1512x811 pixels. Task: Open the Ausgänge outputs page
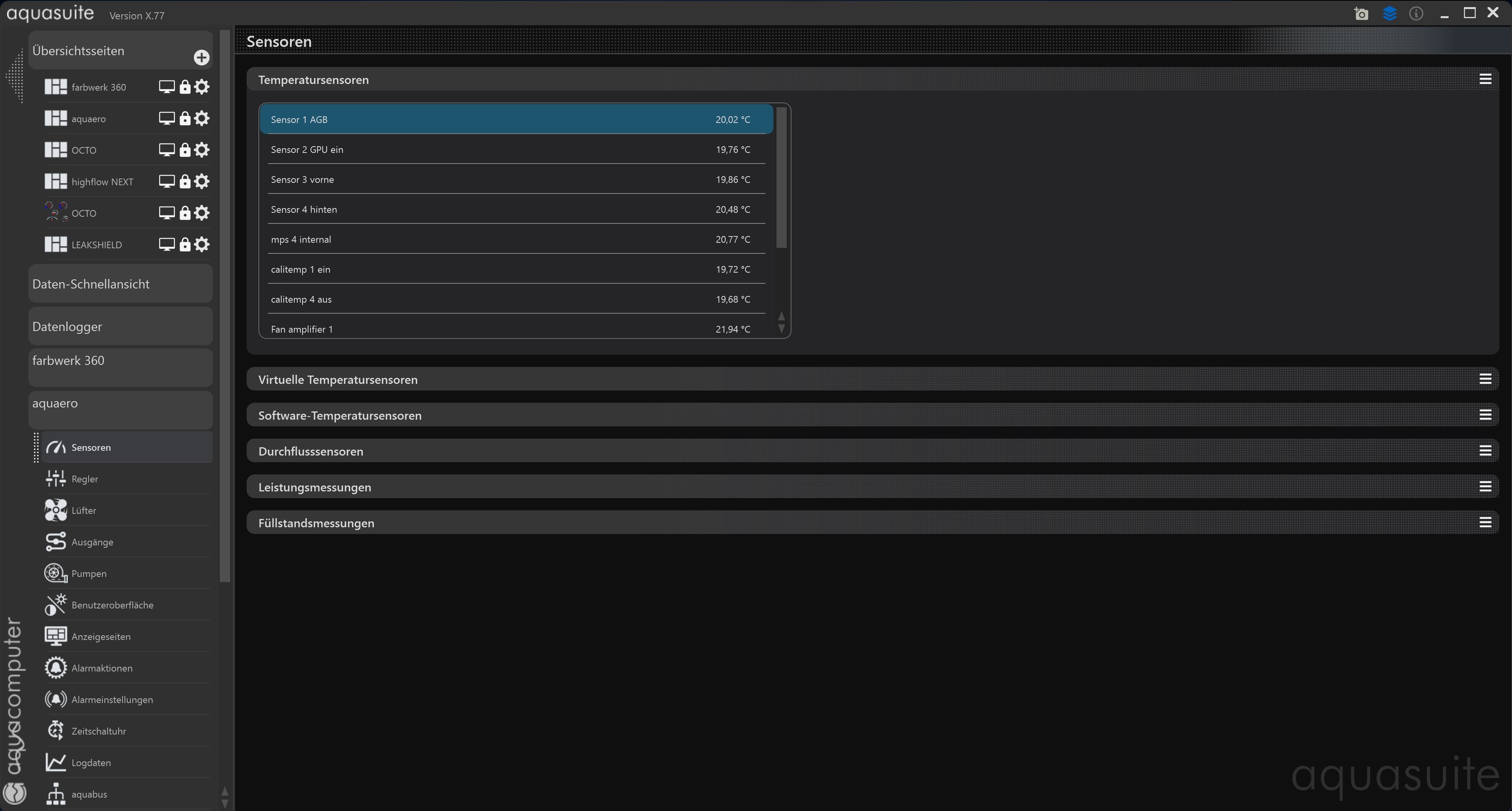(127, 541)
